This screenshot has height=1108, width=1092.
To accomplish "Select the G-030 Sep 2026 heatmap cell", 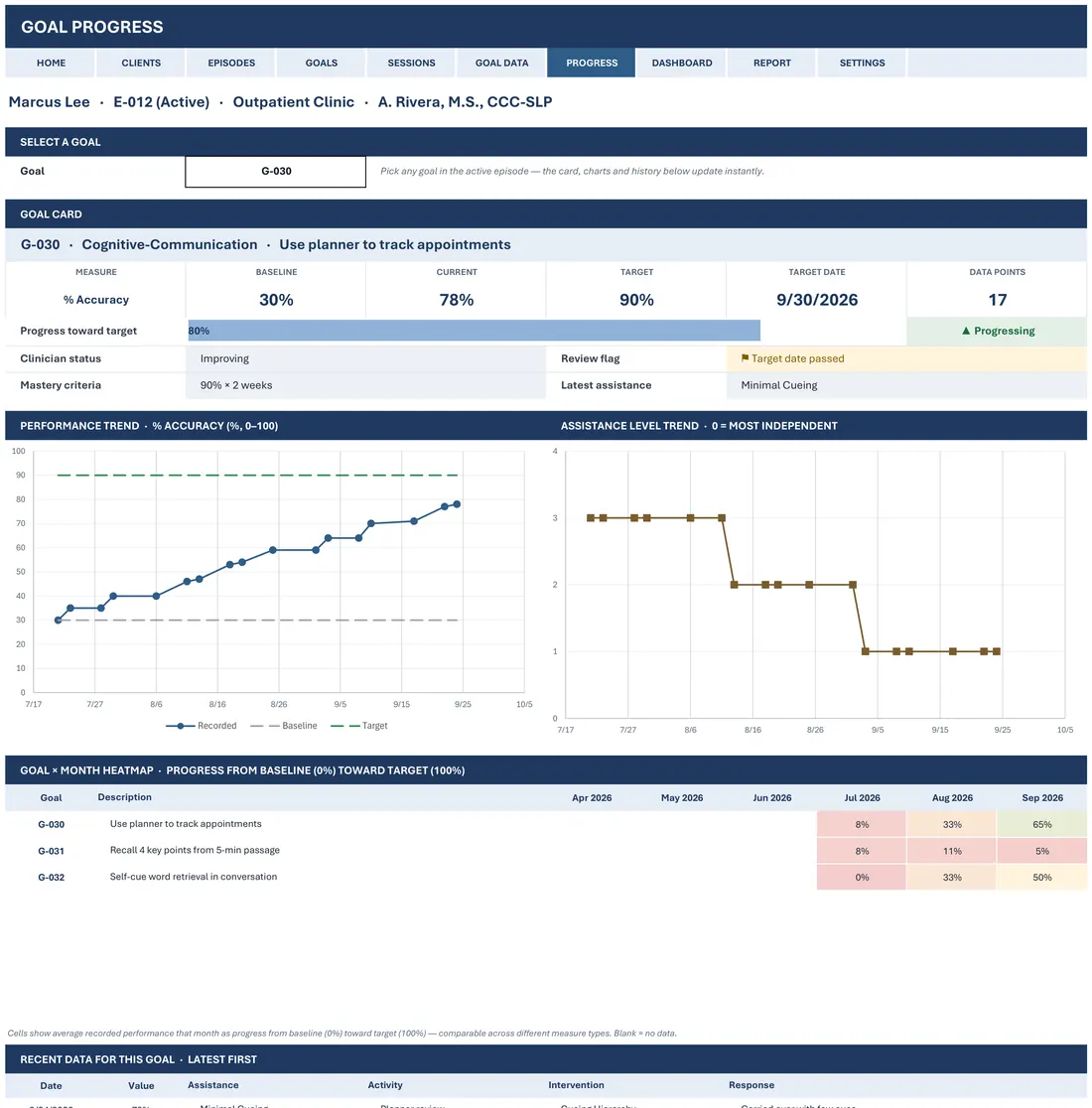I will [1041, 825].
